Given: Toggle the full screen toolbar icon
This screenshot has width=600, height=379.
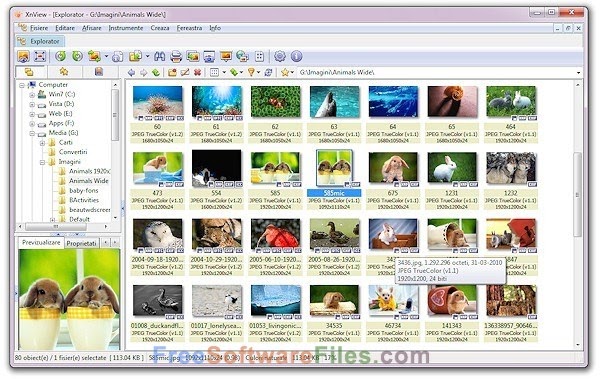Looking at the screenshot, I should pos(40,56).
